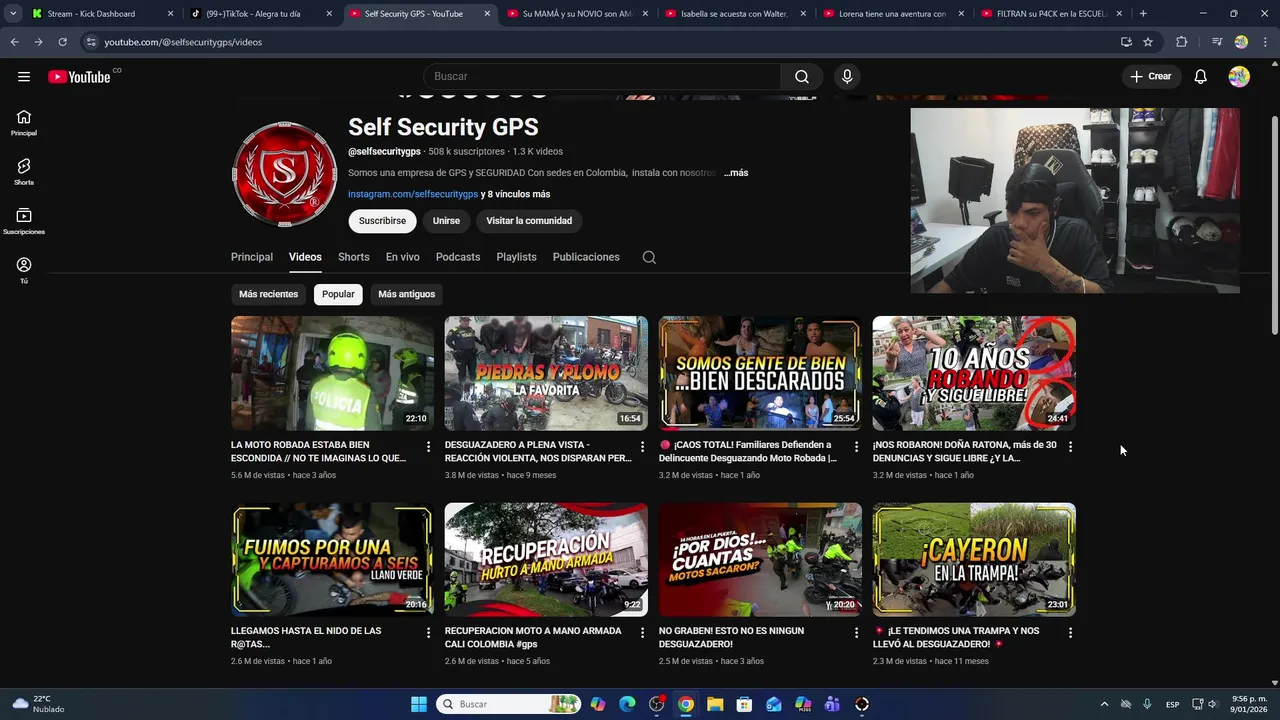Start voice search with the microphone icon

(x=847, y=77)
